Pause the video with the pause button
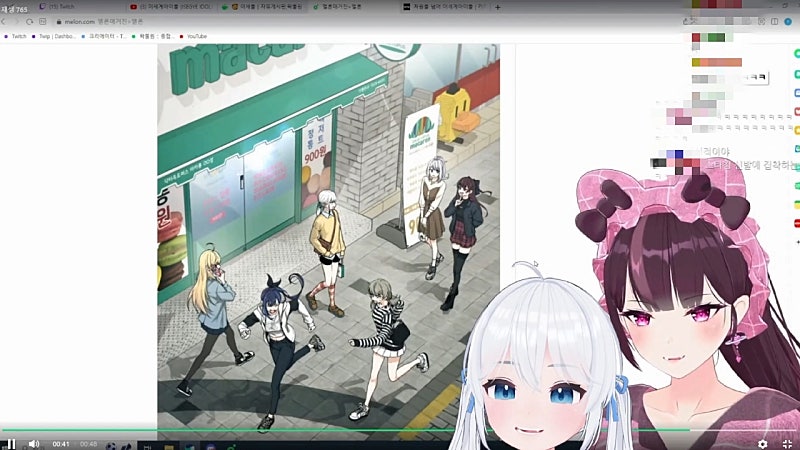 (x=11, y=444)
